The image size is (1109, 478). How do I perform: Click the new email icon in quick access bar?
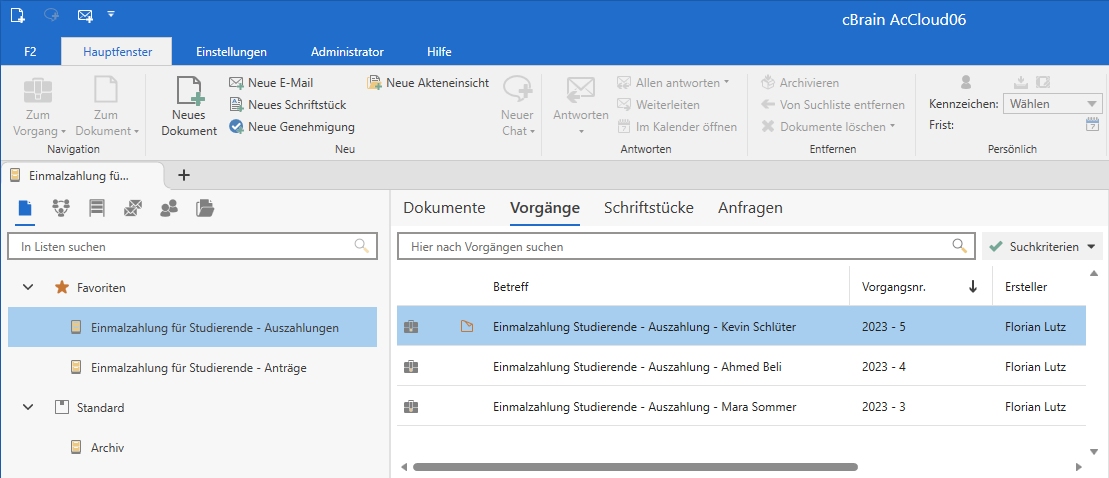tap(85, 15)
